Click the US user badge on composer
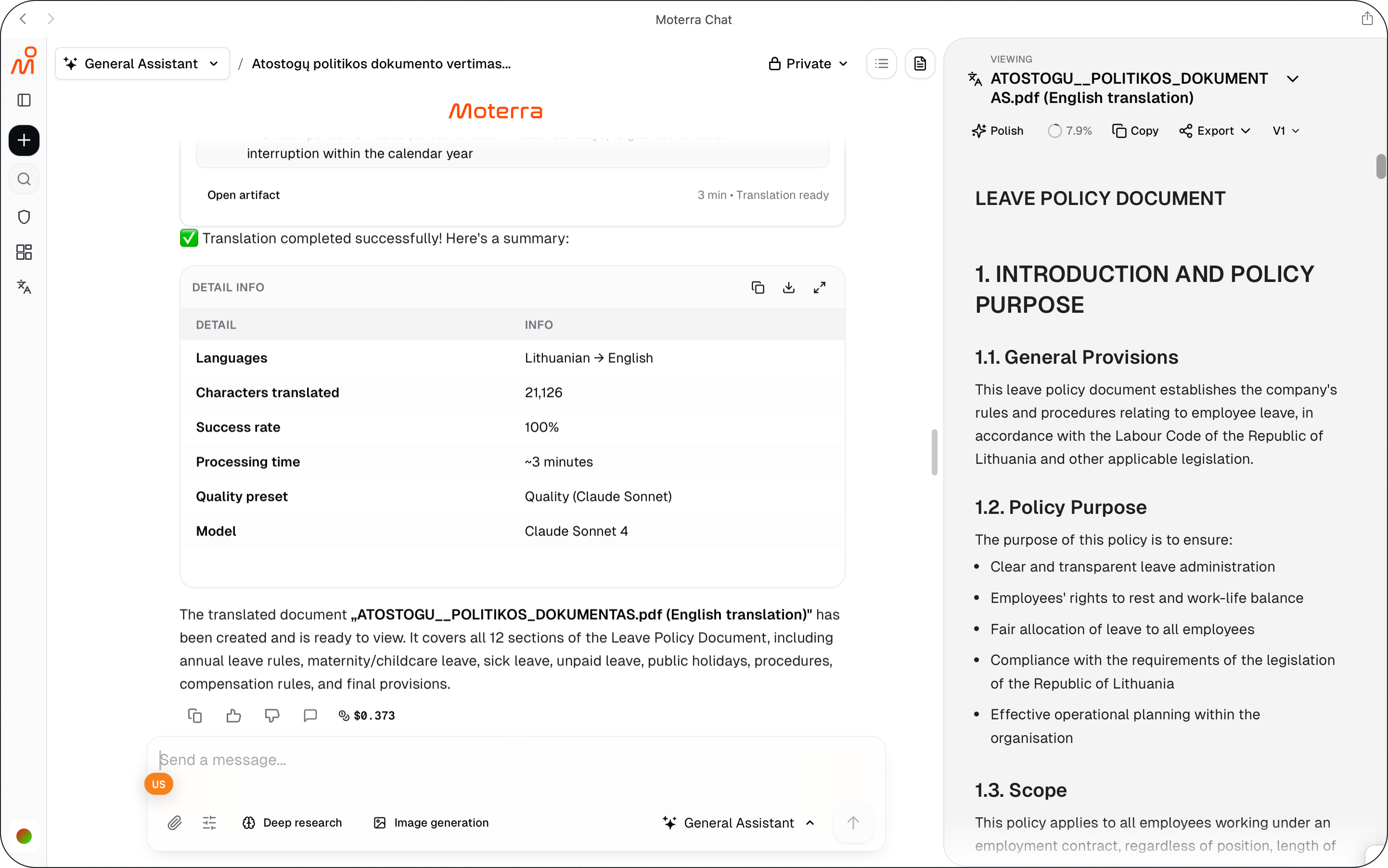This screenshot has height=868, width=1388. click(158, 784)
